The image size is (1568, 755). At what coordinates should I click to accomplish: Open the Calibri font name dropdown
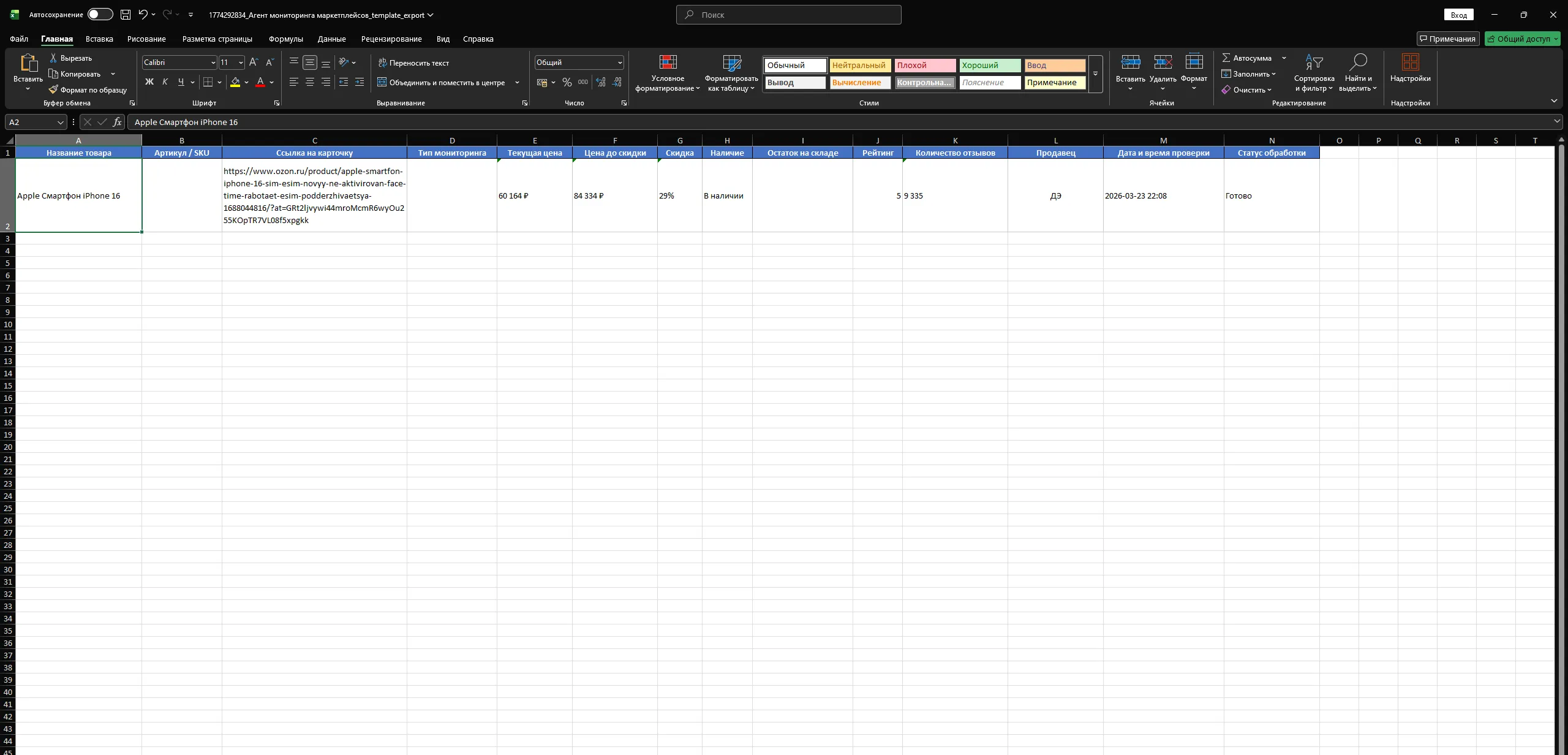pyautogui.click(x=213, y=63)
